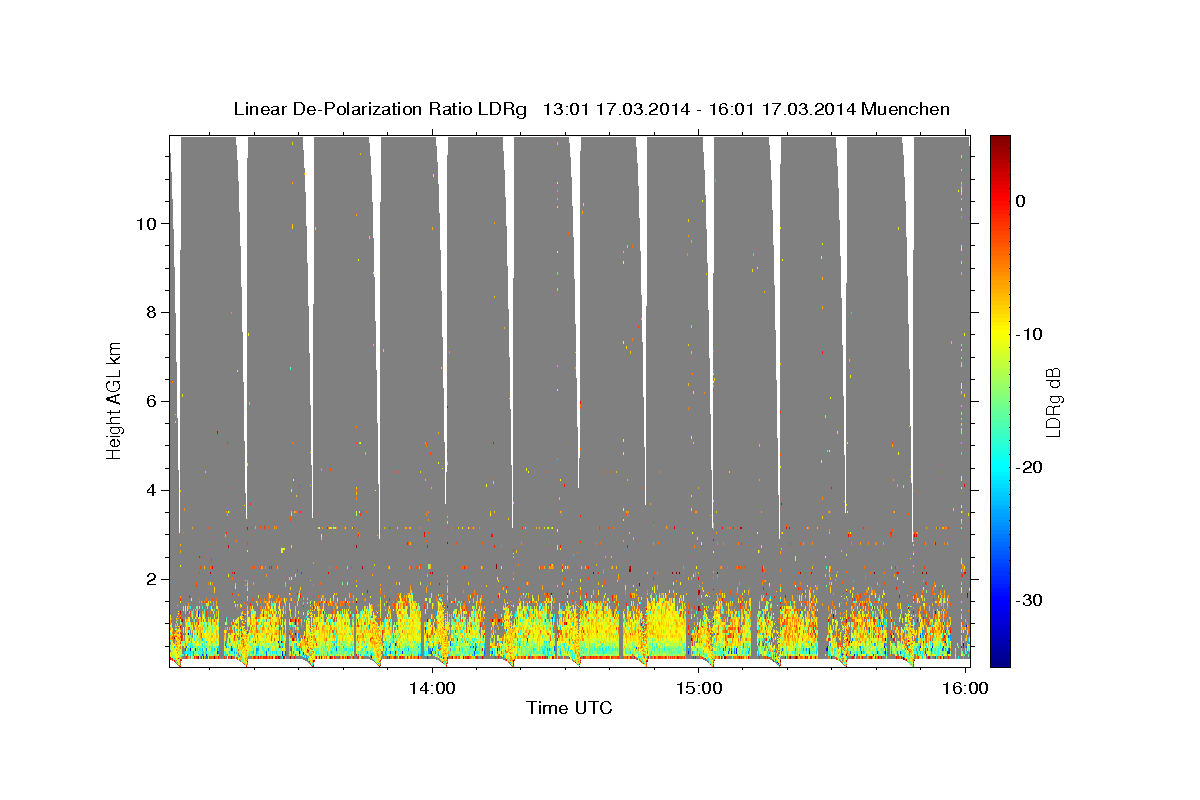Select the 14:00 time tick label
The width and height of the screenshot is (1200, 800).
[433, 688]
